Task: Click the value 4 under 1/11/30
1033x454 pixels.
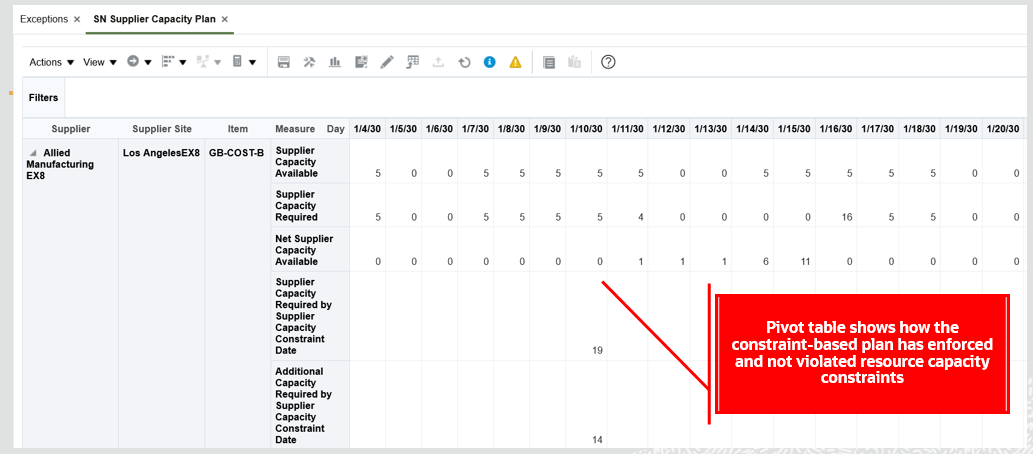Action: (640, 217)
